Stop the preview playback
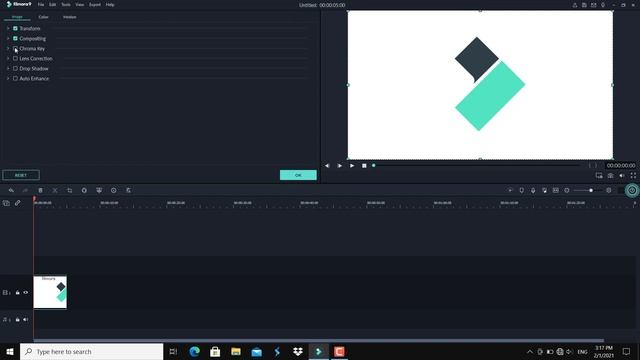The height and width of the screenshot is (360, 640). point(364,166)
